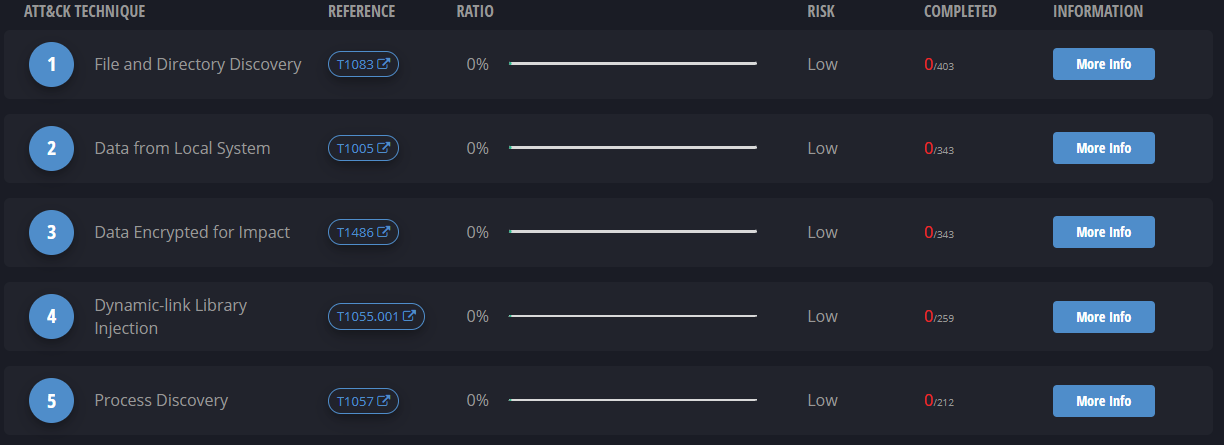The image size is (1224, 445).
Task: Click the File and Directory Discovery ratio bar
Action: click(x=633, y=64)
